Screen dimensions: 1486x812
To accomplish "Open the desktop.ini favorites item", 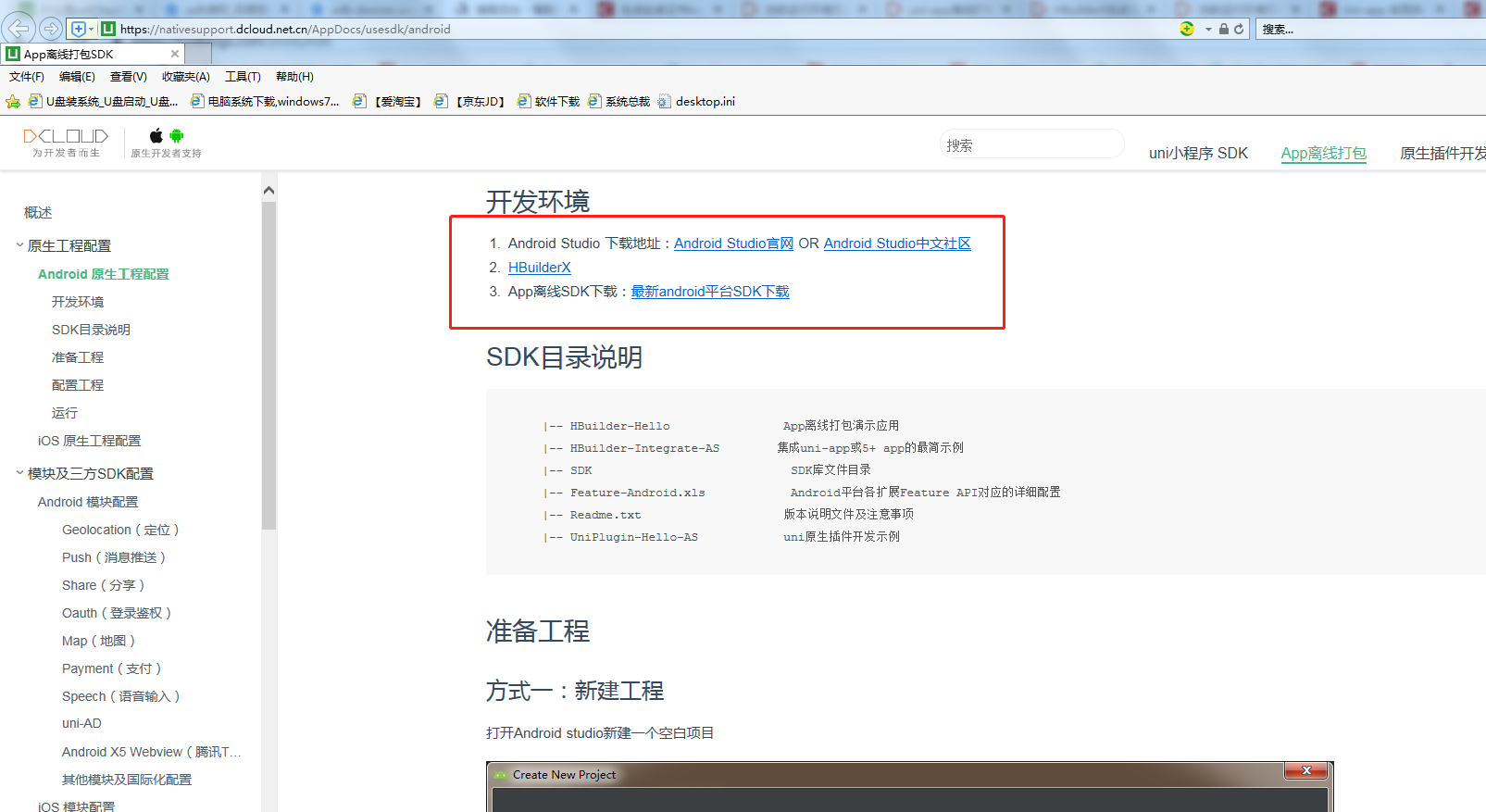I will tap(696, 102).
